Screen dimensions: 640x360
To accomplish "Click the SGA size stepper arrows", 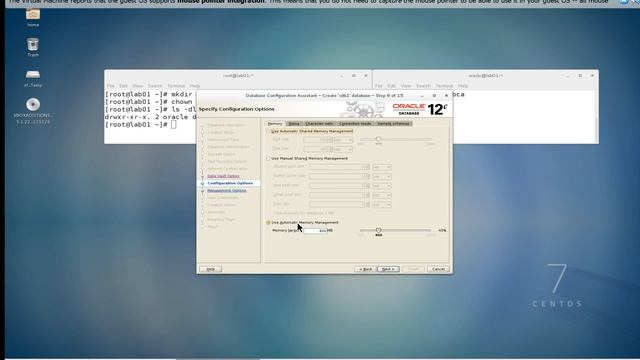I will (331, 140).
